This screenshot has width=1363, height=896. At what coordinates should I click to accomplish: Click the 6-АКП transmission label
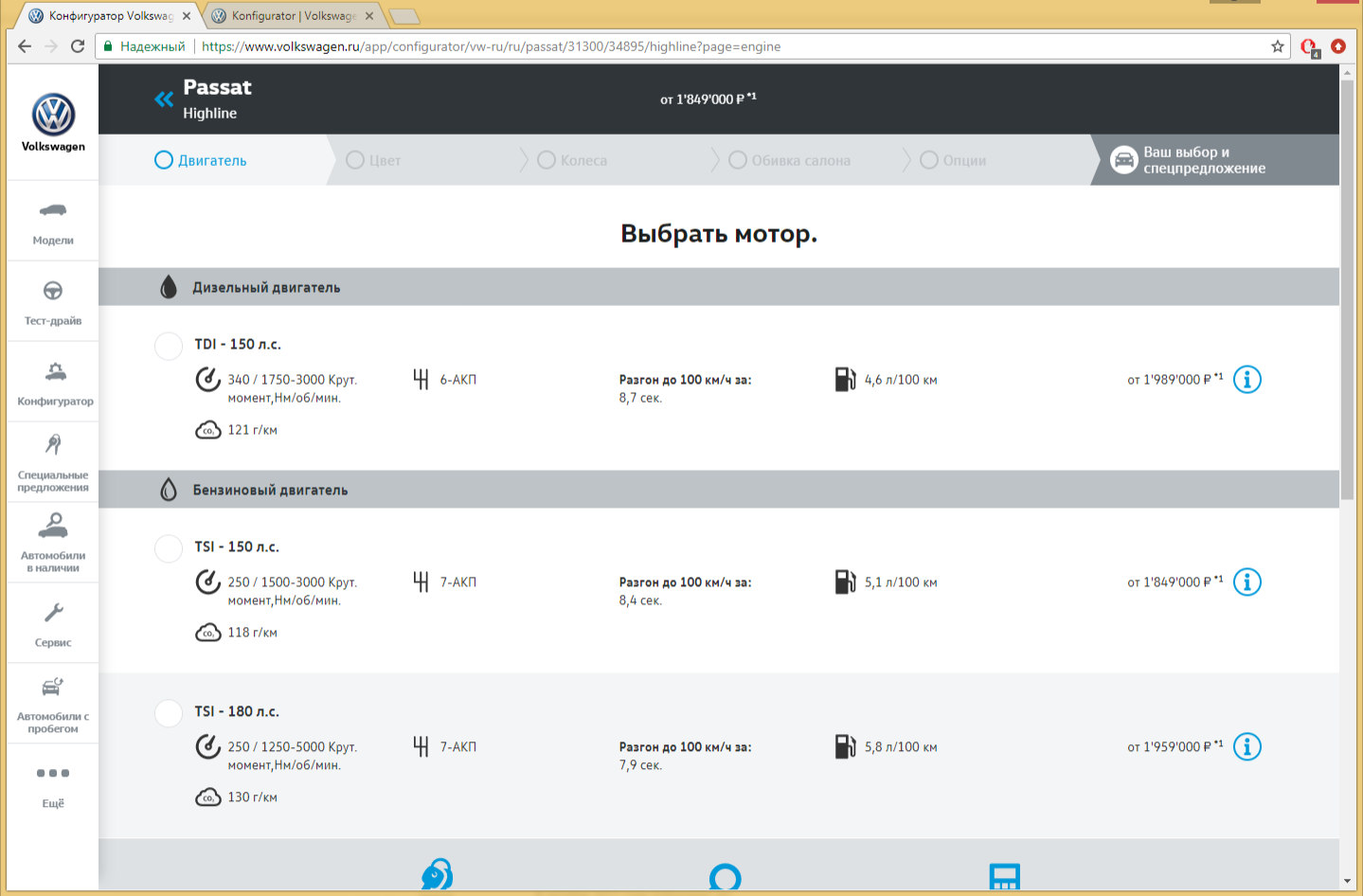tap(458, 380)
